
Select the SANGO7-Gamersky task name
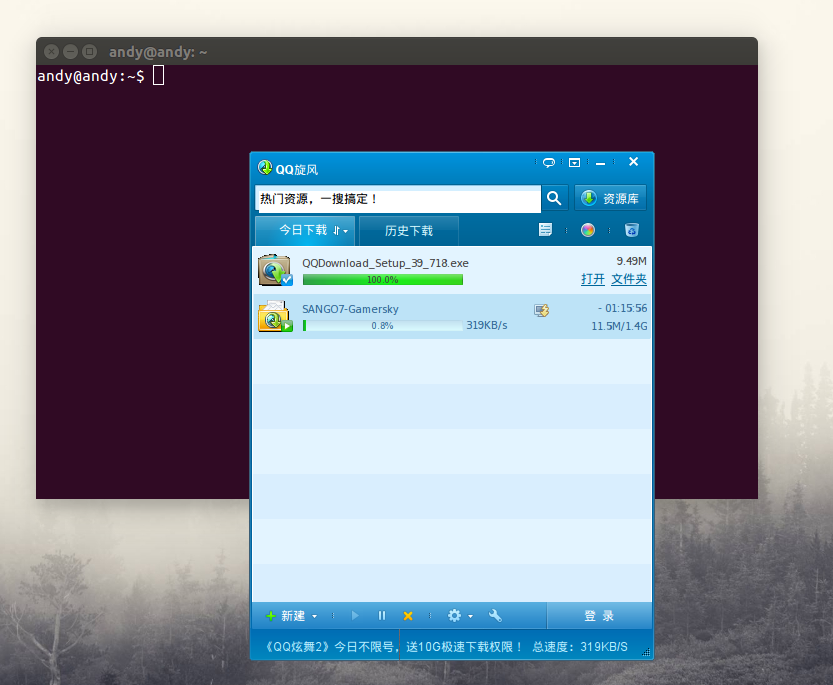(x=350, y=309)
